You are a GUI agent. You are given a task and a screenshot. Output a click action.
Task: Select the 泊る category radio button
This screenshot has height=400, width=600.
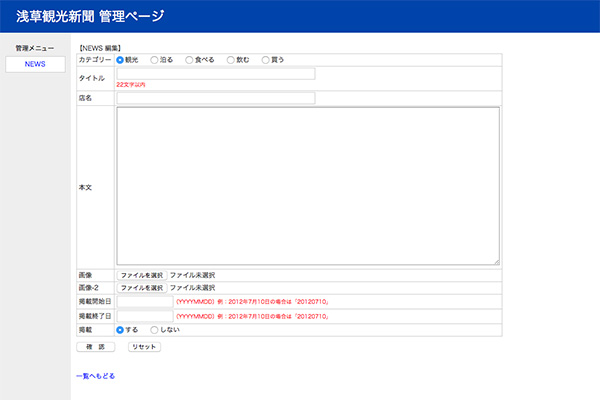pos(155,59)
